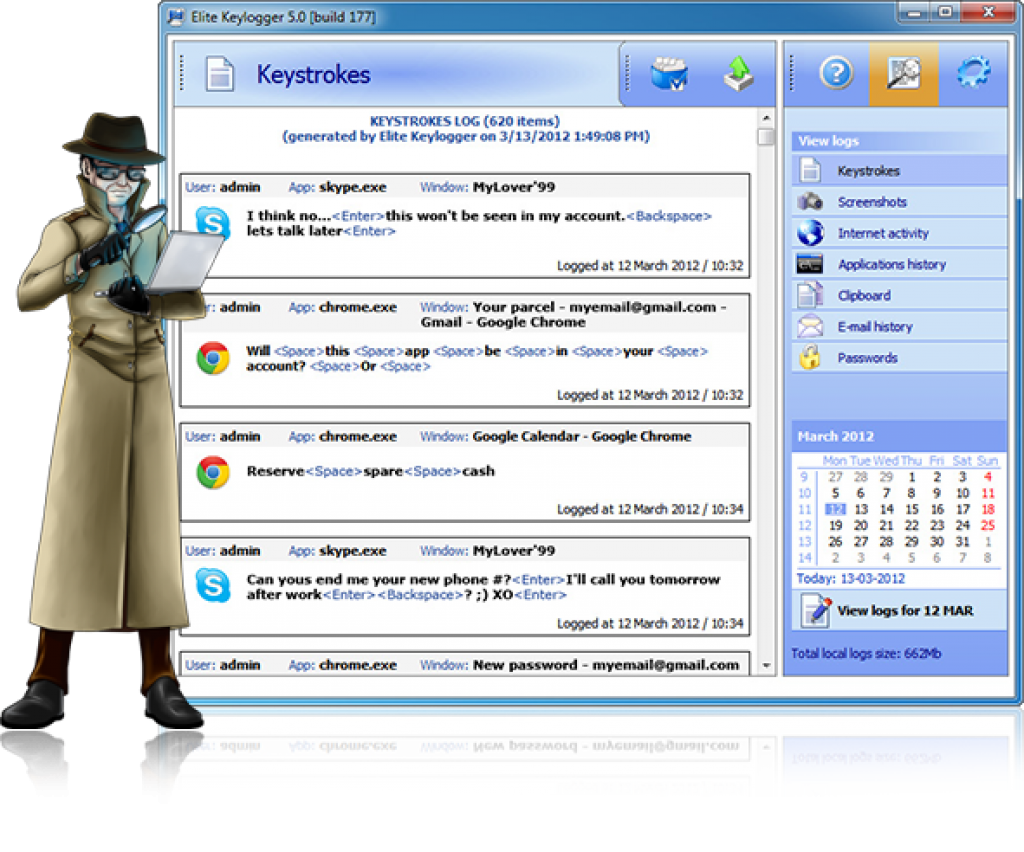Select March 13 in calendar
This screenshot has height=852, width=1024.
(861, 509)
